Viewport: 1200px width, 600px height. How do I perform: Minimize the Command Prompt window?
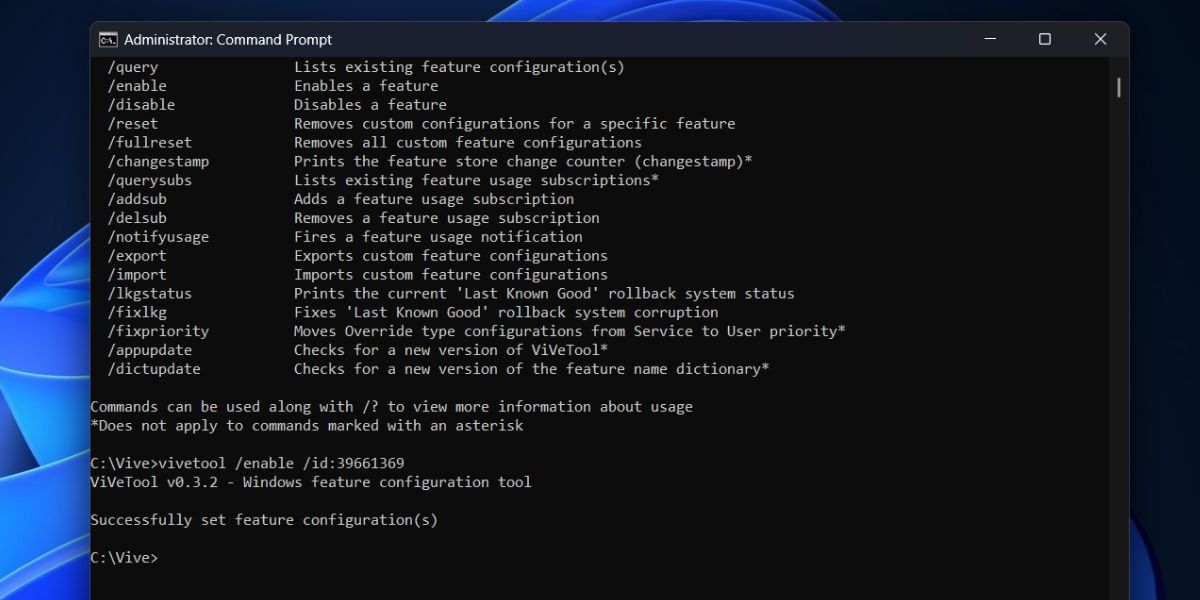(x=989, y=40)
